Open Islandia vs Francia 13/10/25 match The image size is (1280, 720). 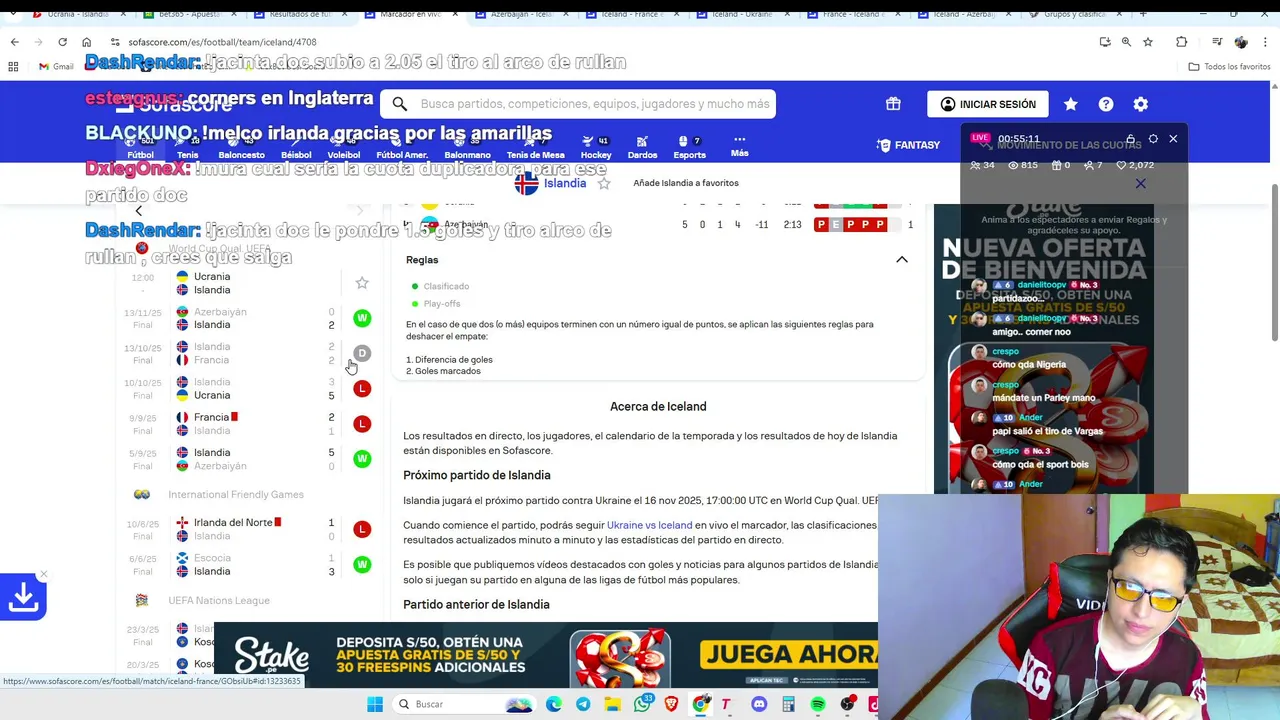(248, 353)
